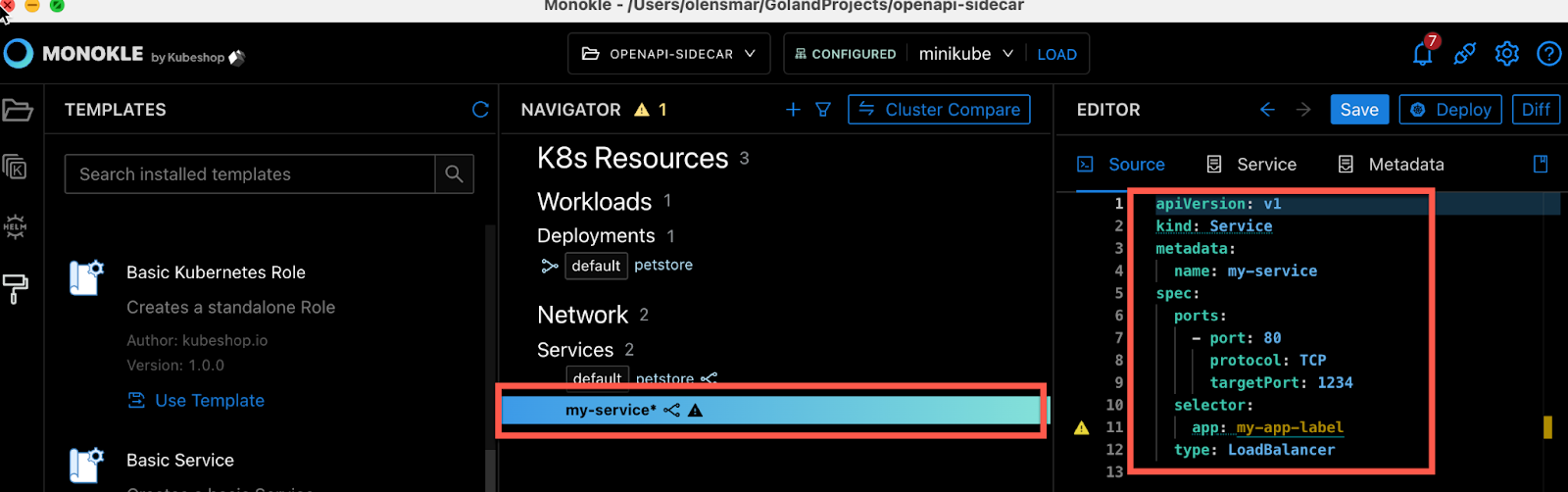
Task: Open the editor documentation icon
Action: [1541, 164]
